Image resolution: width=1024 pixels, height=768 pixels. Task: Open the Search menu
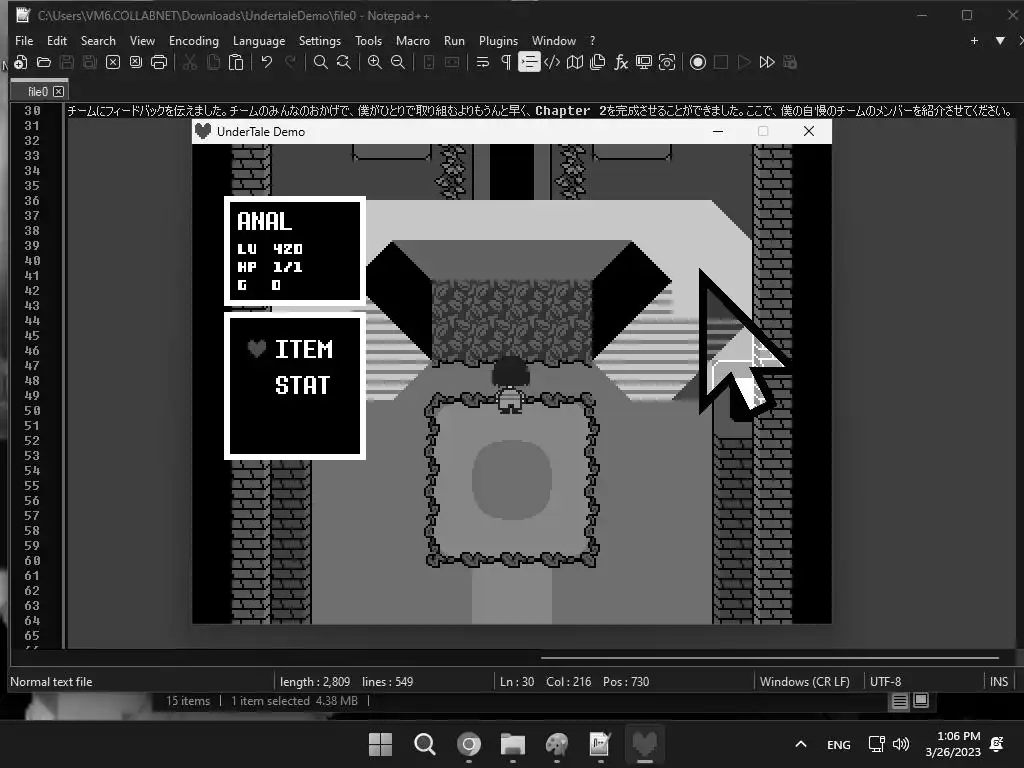point(98,40)
